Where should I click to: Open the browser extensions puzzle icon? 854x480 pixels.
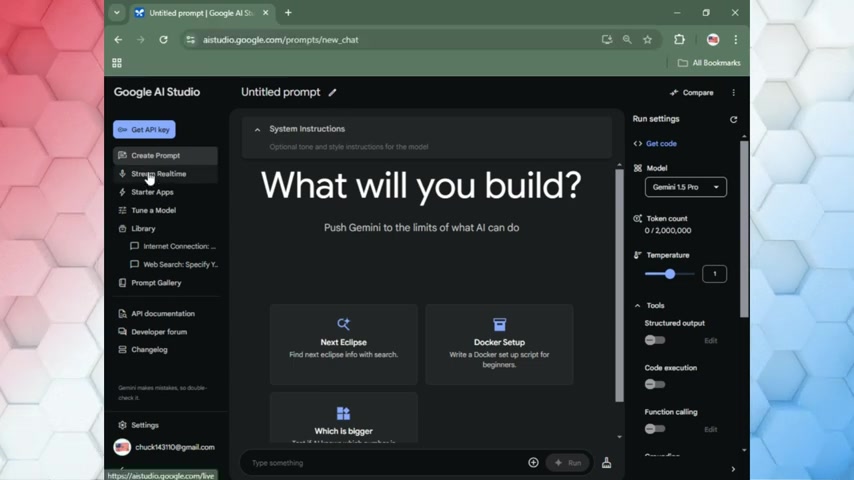tap(679, 39)
